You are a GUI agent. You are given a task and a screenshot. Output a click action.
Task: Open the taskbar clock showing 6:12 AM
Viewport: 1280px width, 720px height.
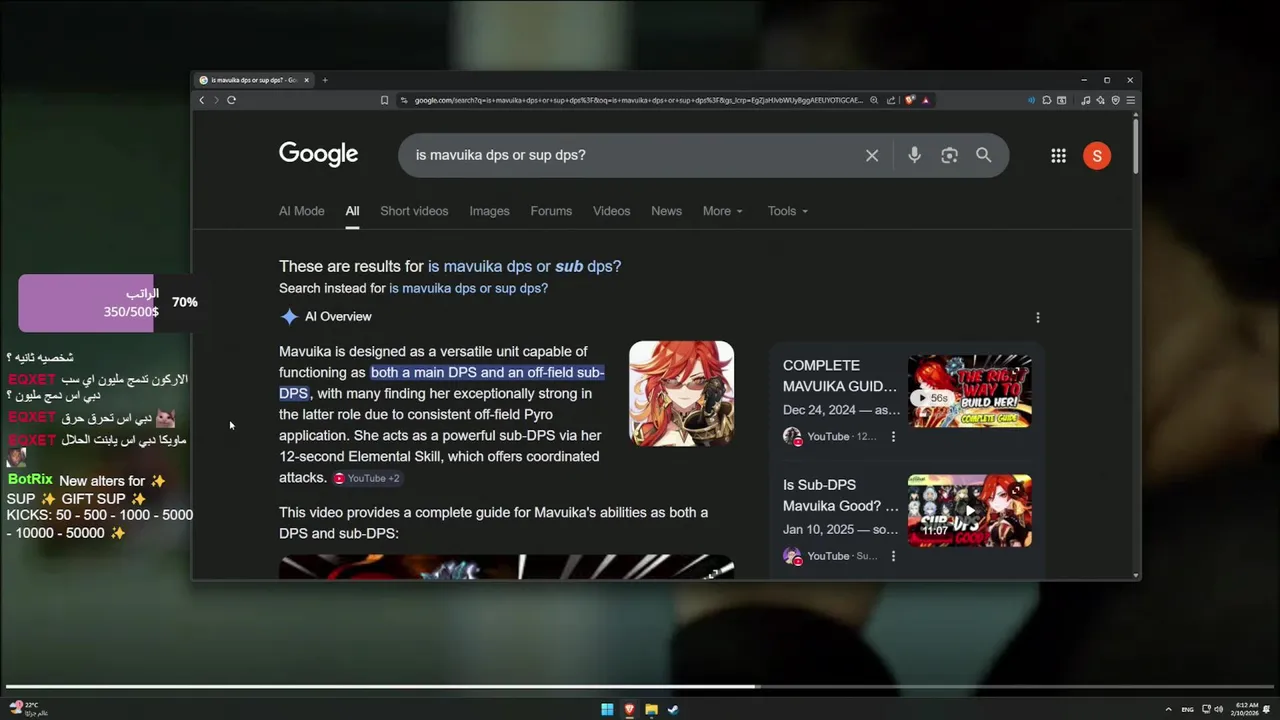(1246, 710)
